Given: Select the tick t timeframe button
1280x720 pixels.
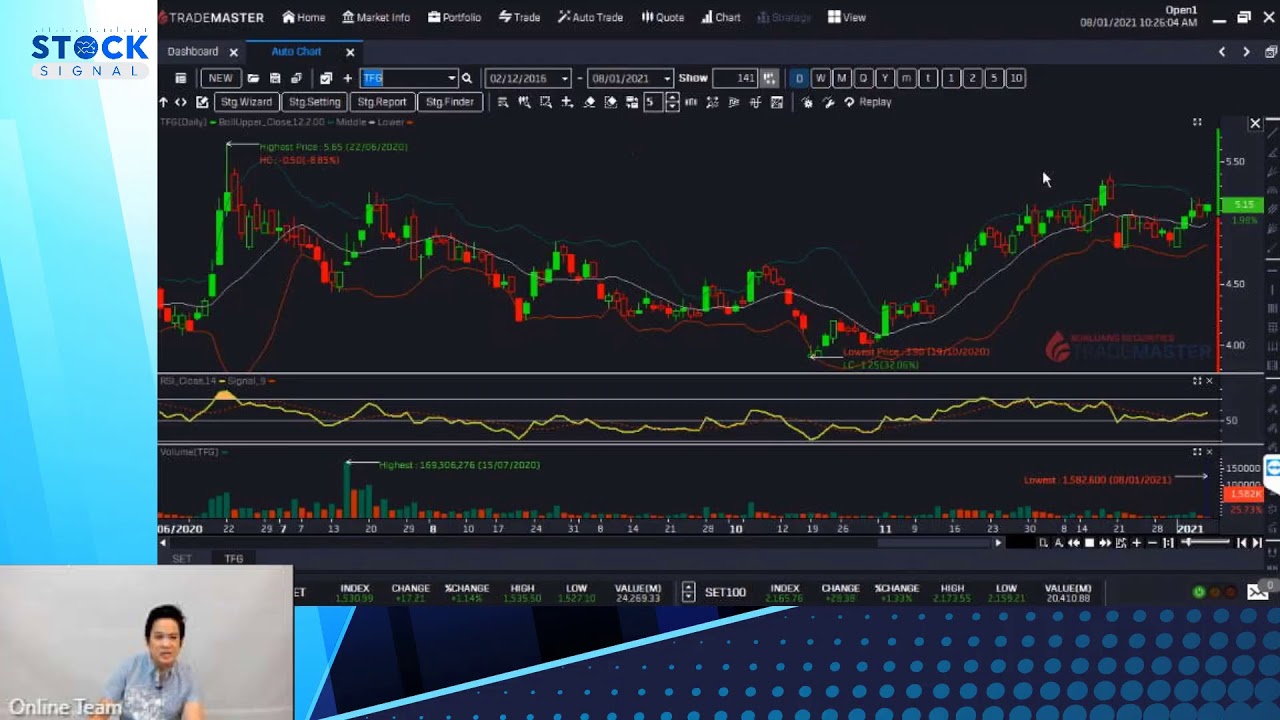Looking at the screenshot, I should click(928, 78).
